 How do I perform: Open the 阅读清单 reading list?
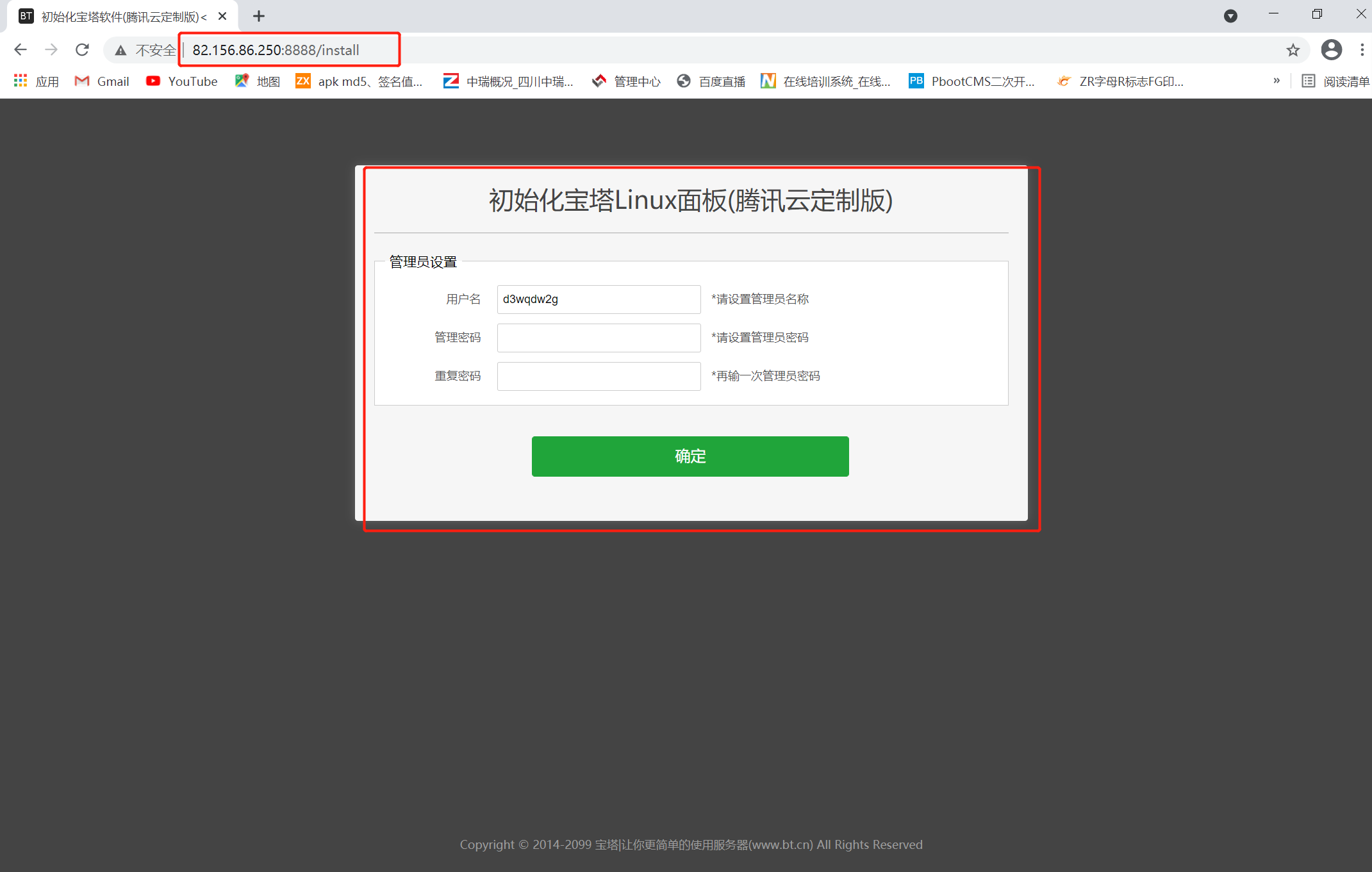click(x=1335, y=81)
